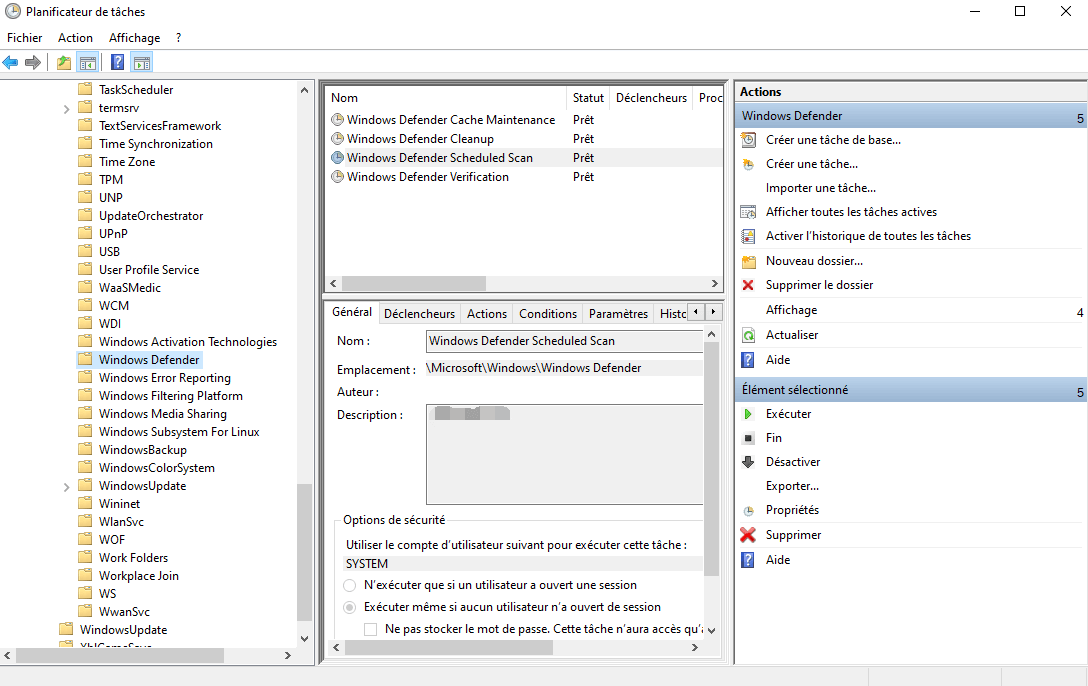This screenshot has width=1088, height=686.
Task: Click the Aide icon under Élément sélectionné
Action: click(x=748, y=560)
